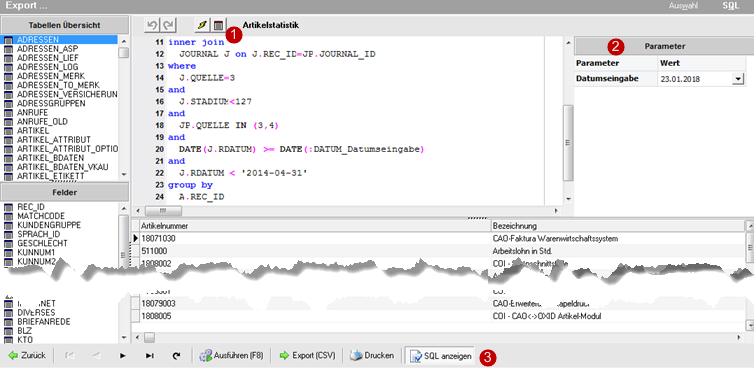Print results with Drucken button
The width and height of the screenshot is (754, 368).
371,355
